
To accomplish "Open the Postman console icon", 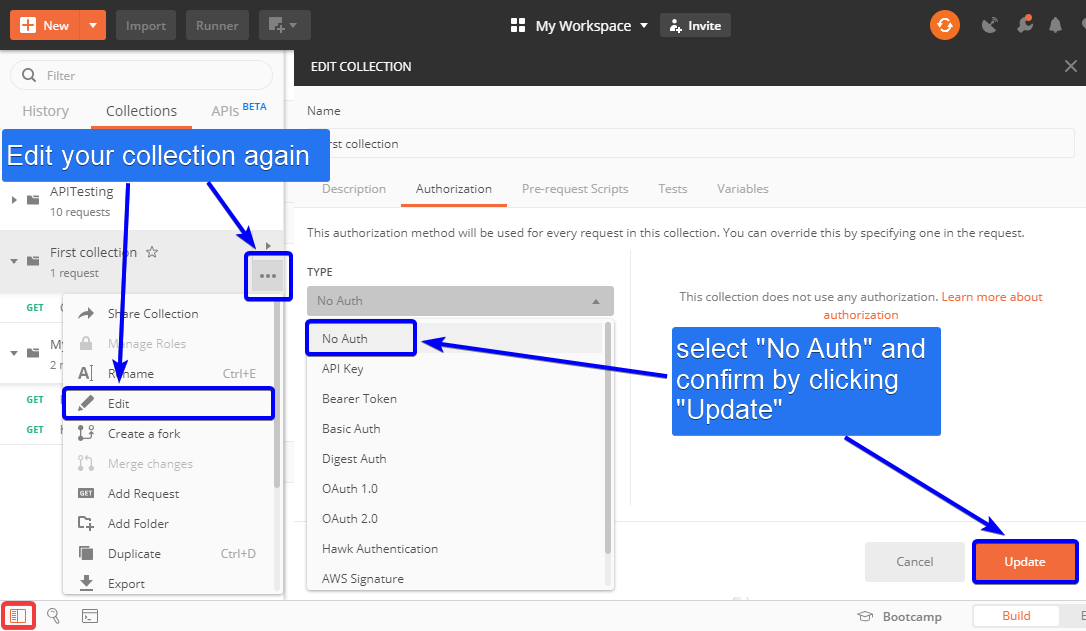I will pyautogui.click(x=90, y=616).
